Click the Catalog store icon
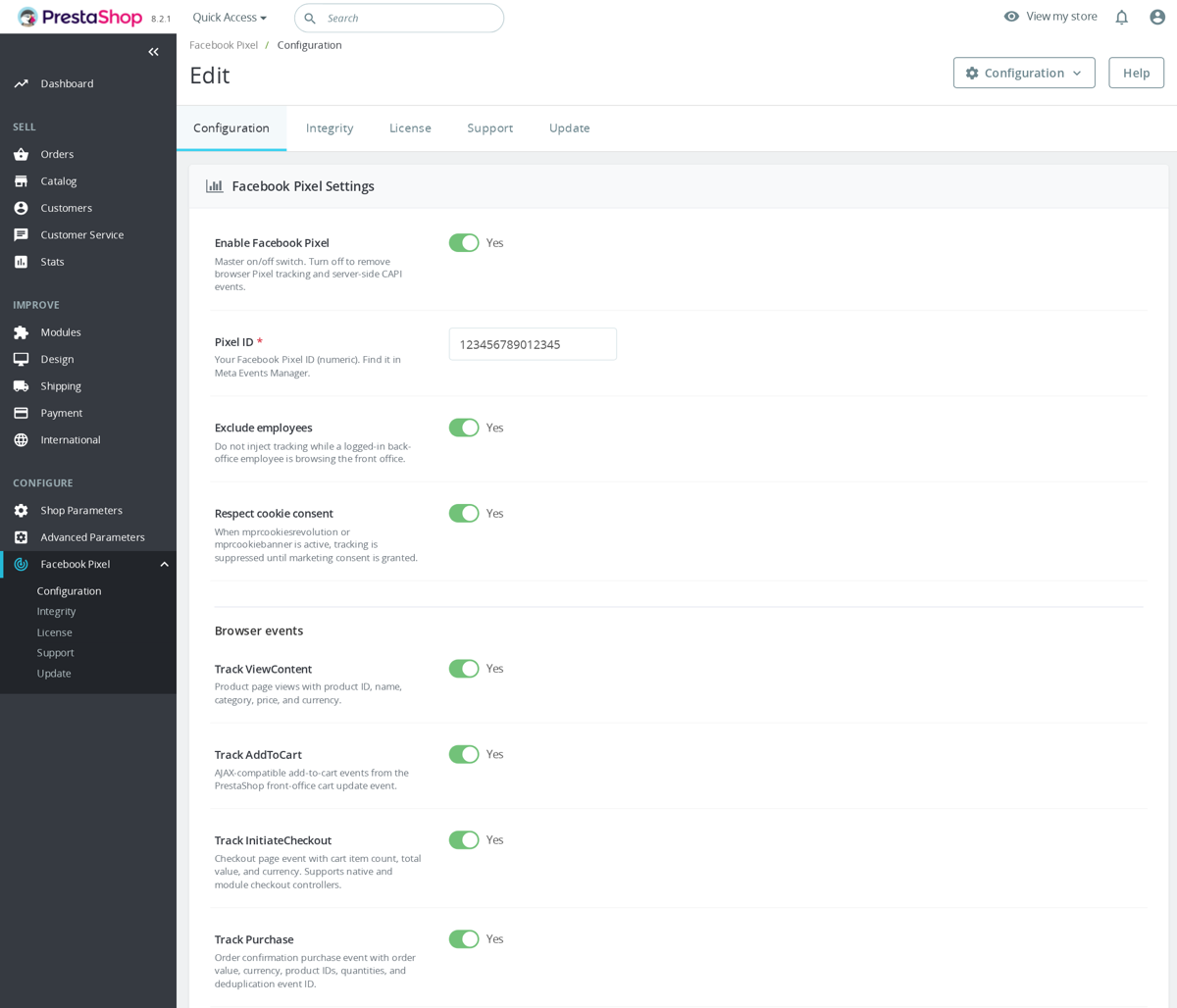Viewport: 1177px width, 1008px height. 21,181
